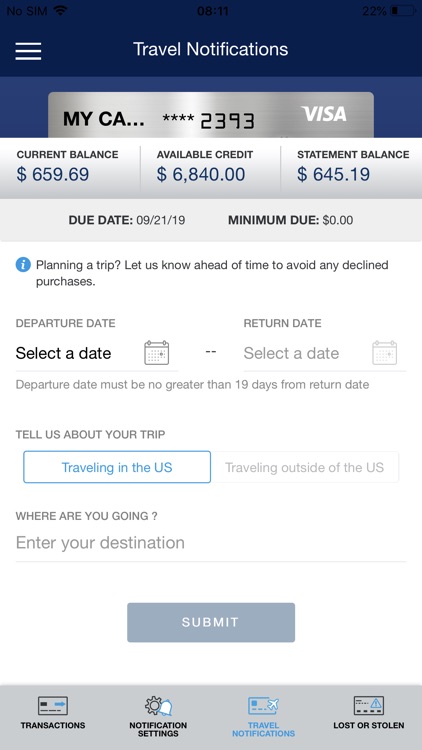Image resolution: width=422 pixels, height=750 pixels.
Task: Tap the blue info icon
Action: click(x=23, y=265)
